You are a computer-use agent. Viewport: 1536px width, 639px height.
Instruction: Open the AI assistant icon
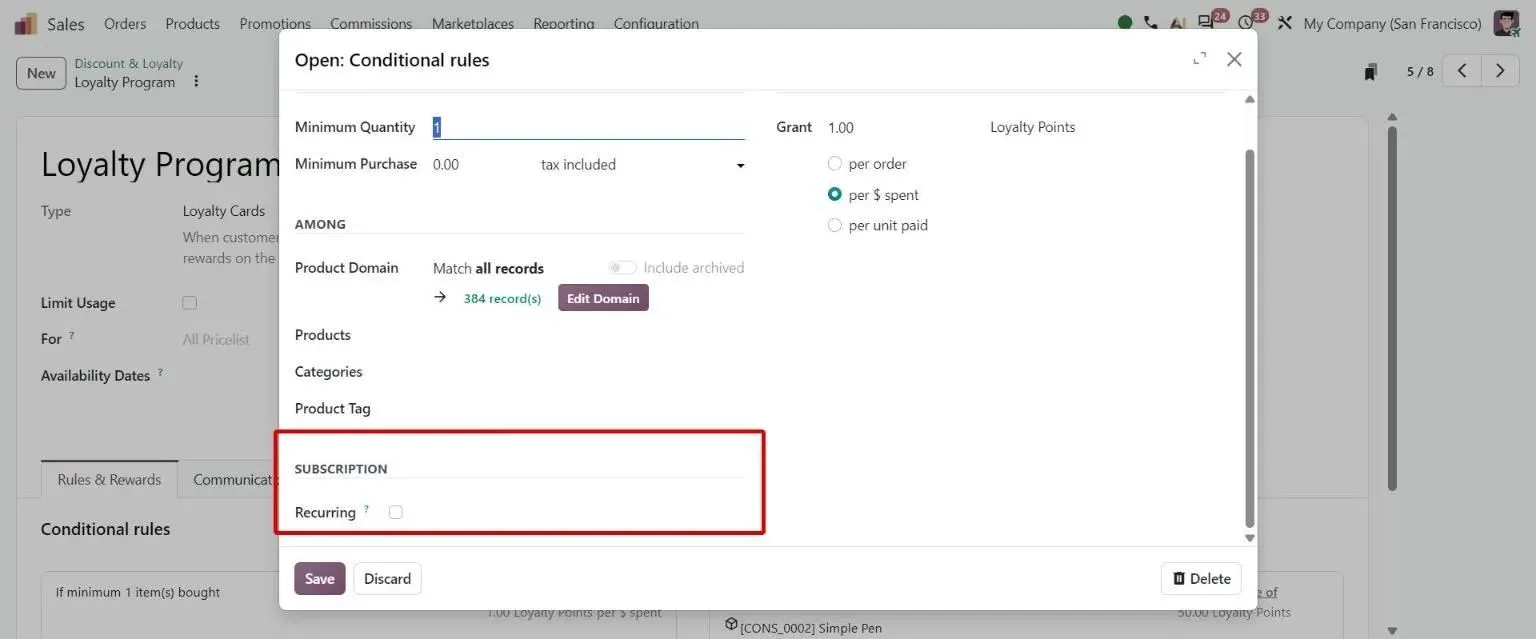1178,23
